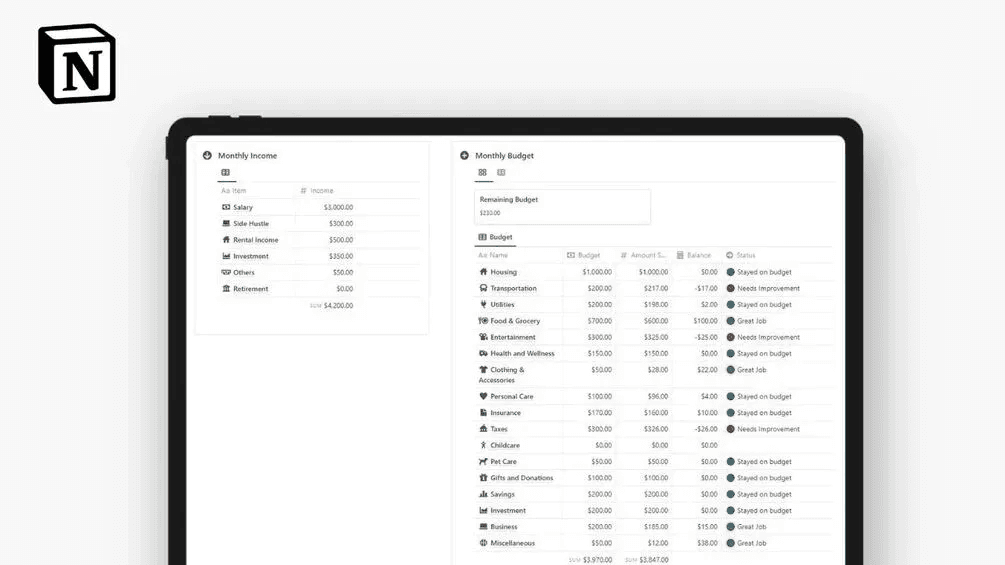Click the Transportation car icon

[x=483, y=288]
